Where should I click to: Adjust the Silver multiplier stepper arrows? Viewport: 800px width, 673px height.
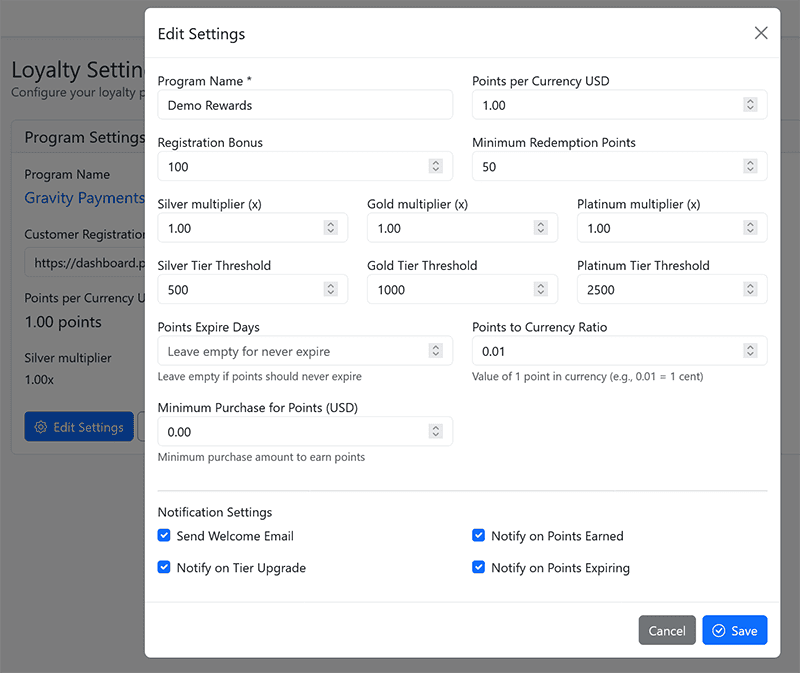tap(331, 228)
